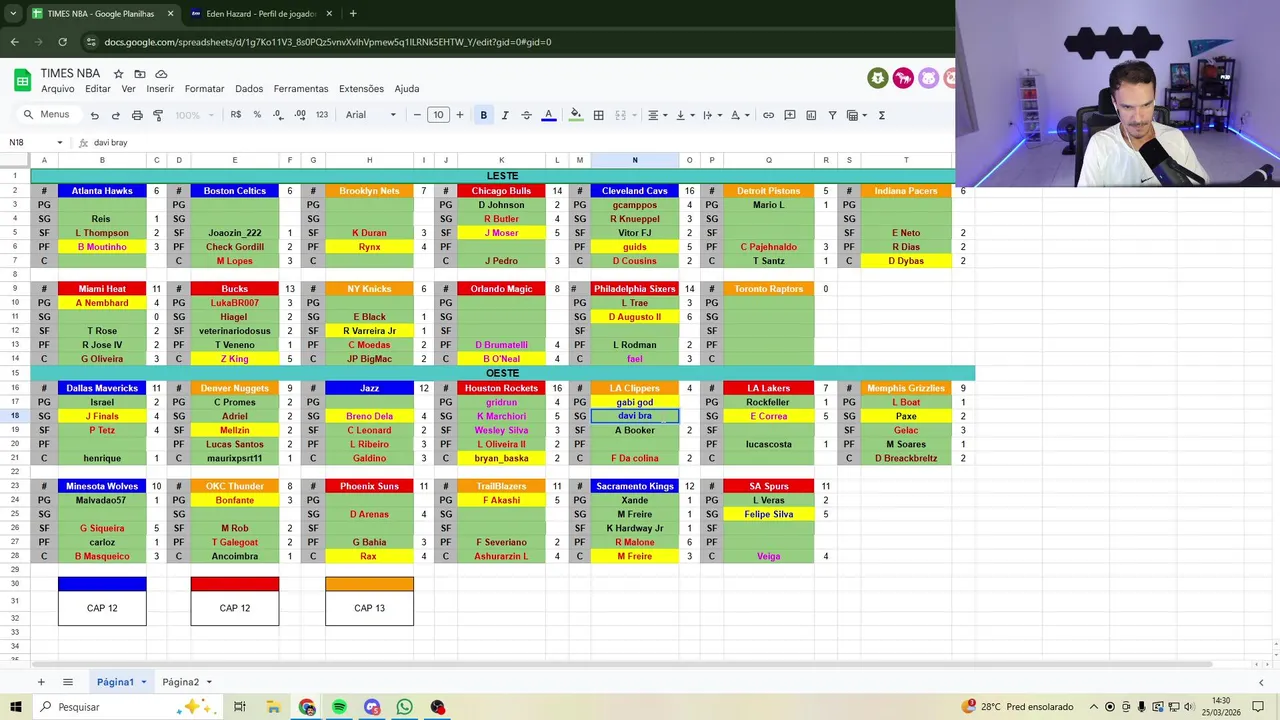This screenshot has width=1280, height=720.
Task: Open vertical align dropdown
Action: 684,115
